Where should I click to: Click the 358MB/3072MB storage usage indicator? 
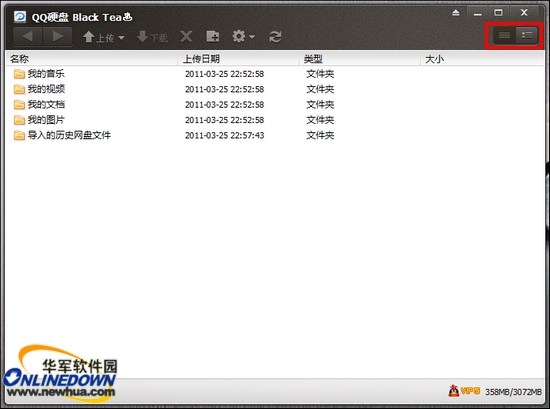514,391
